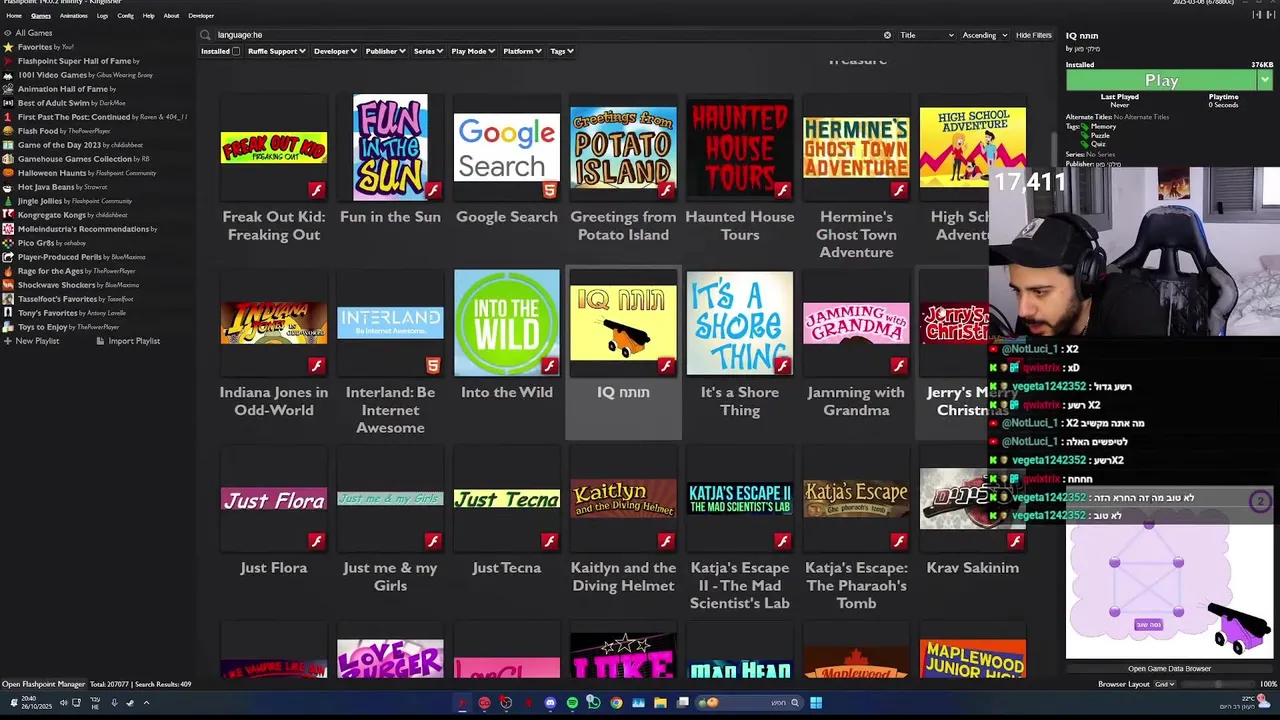Viewport: 1280px width, 720px height.
Task: Adjust the thumbnail scale slider
Action: click(x=1217, y=684)
